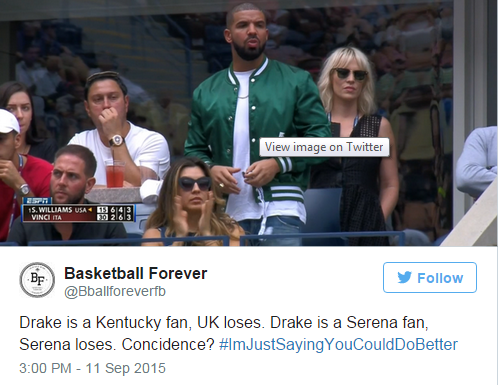Click the Follow button

tap(430, 277)
